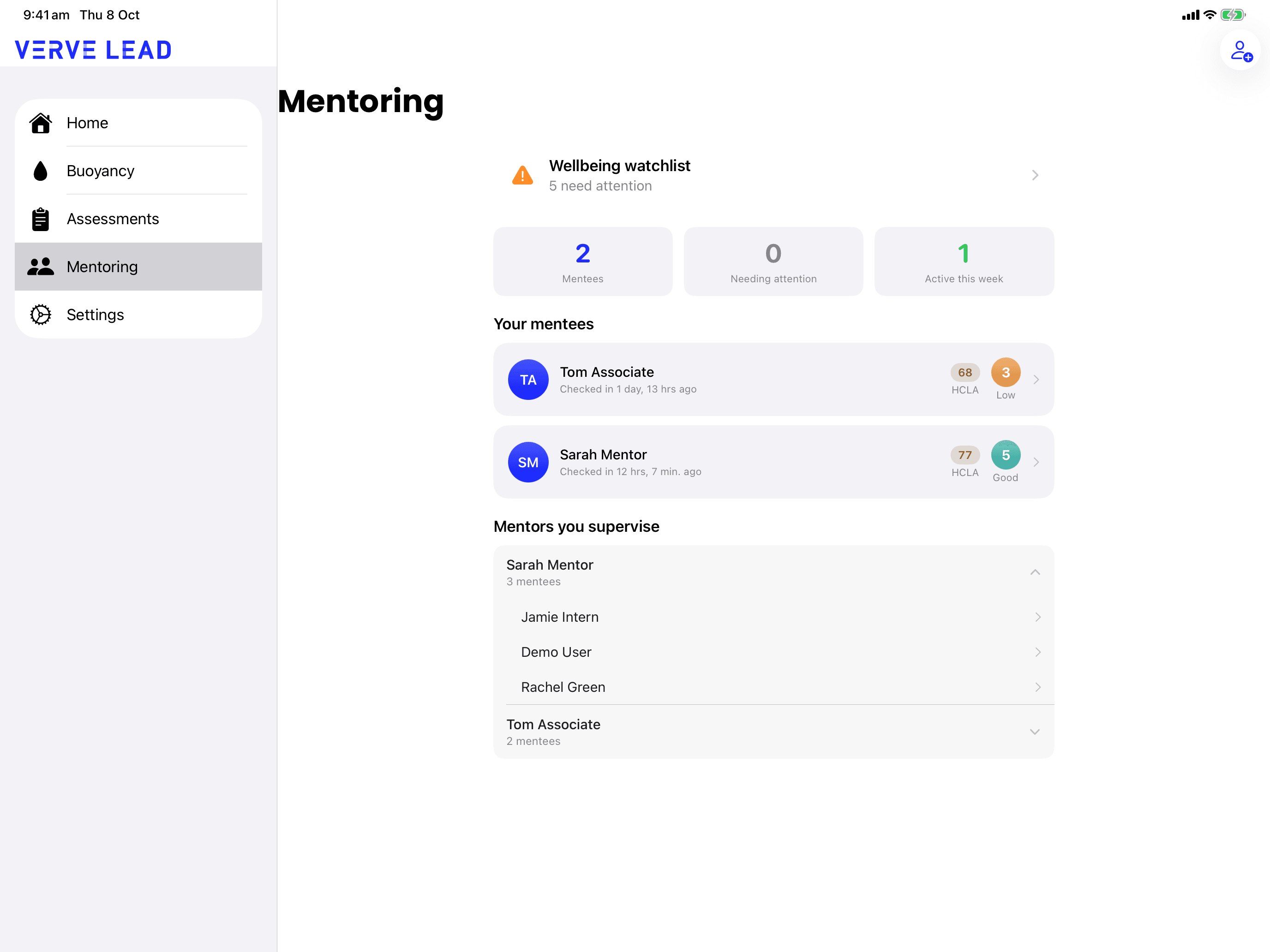
Task: Click the Home house icon
Action: tap(41, 123)
